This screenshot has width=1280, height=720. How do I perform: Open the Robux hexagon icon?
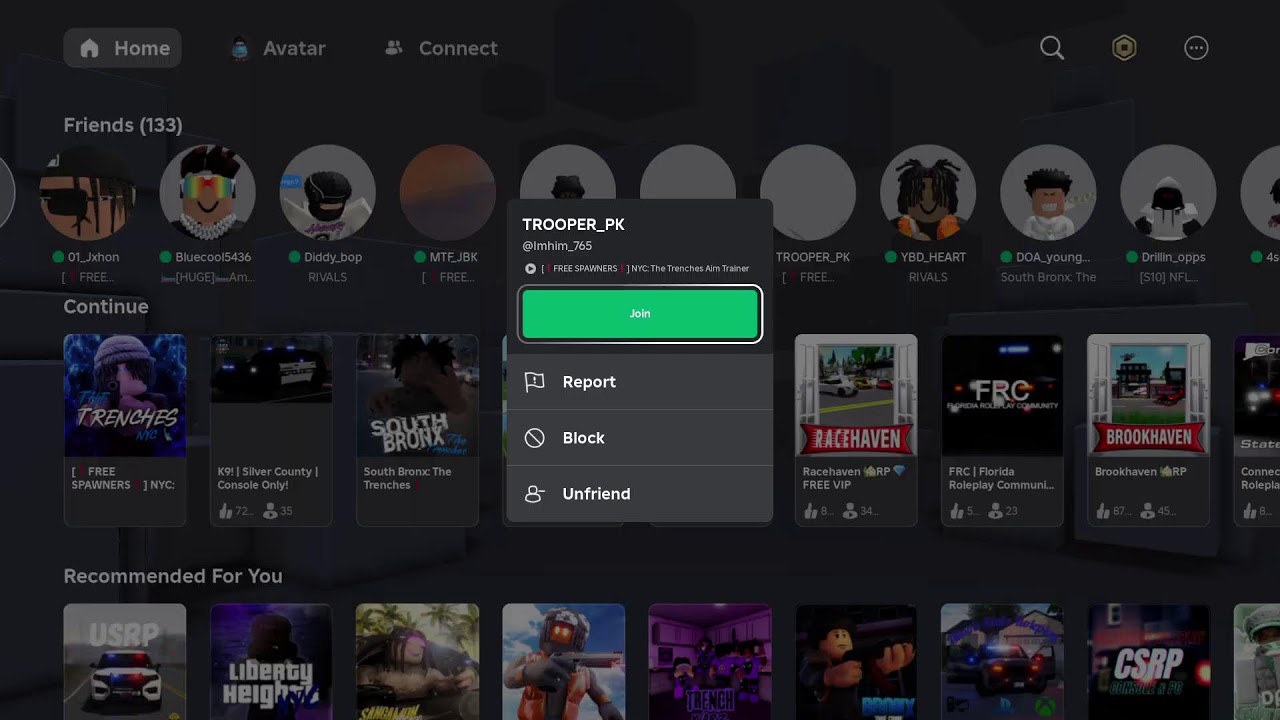[x=1124, y=48]
